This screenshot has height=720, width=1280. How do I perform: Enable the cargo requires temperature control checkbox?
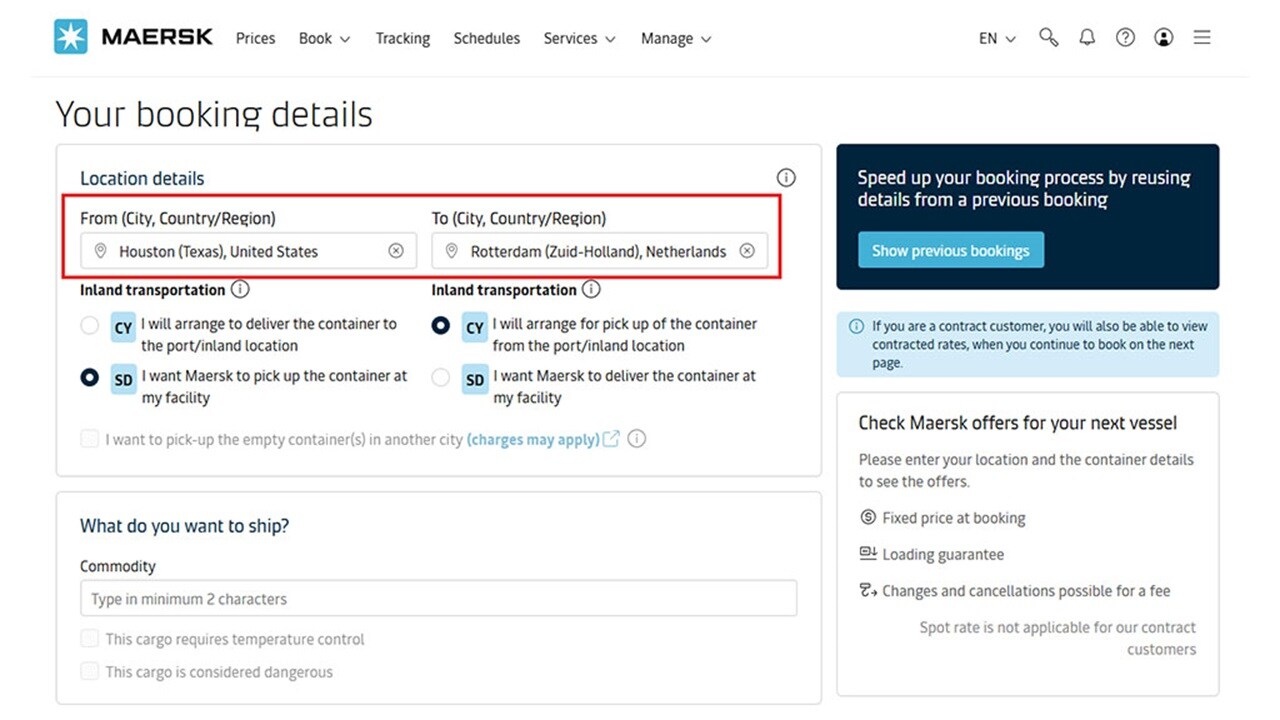point(89,638)
